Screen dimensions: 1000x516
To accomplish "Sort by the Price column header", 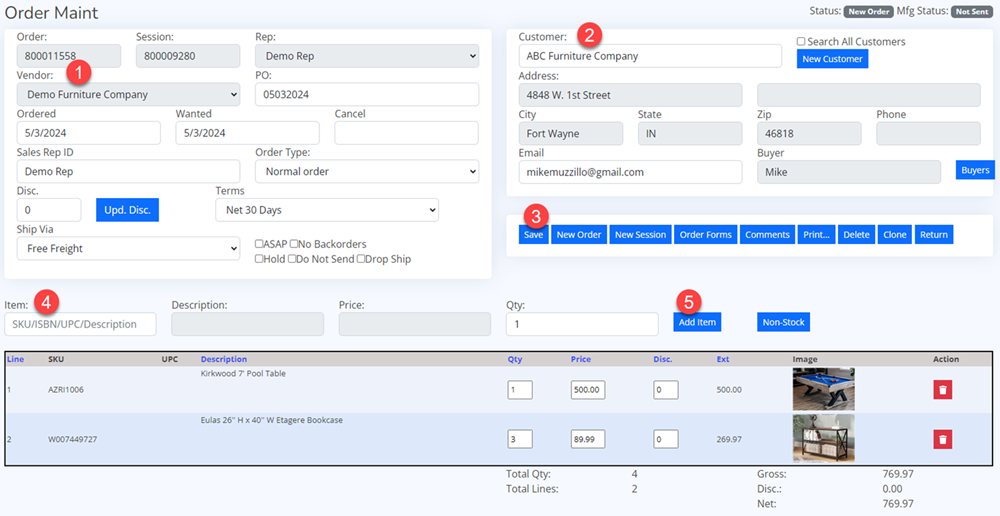I will click(580, 359).
